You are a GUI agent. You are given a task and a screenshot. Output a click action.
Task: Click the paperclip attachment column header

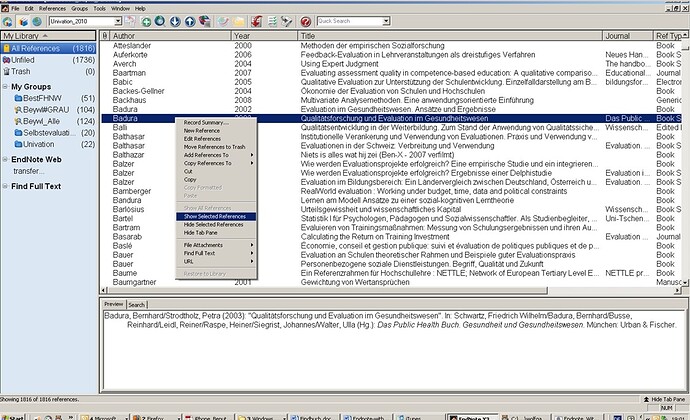point(105,36)
